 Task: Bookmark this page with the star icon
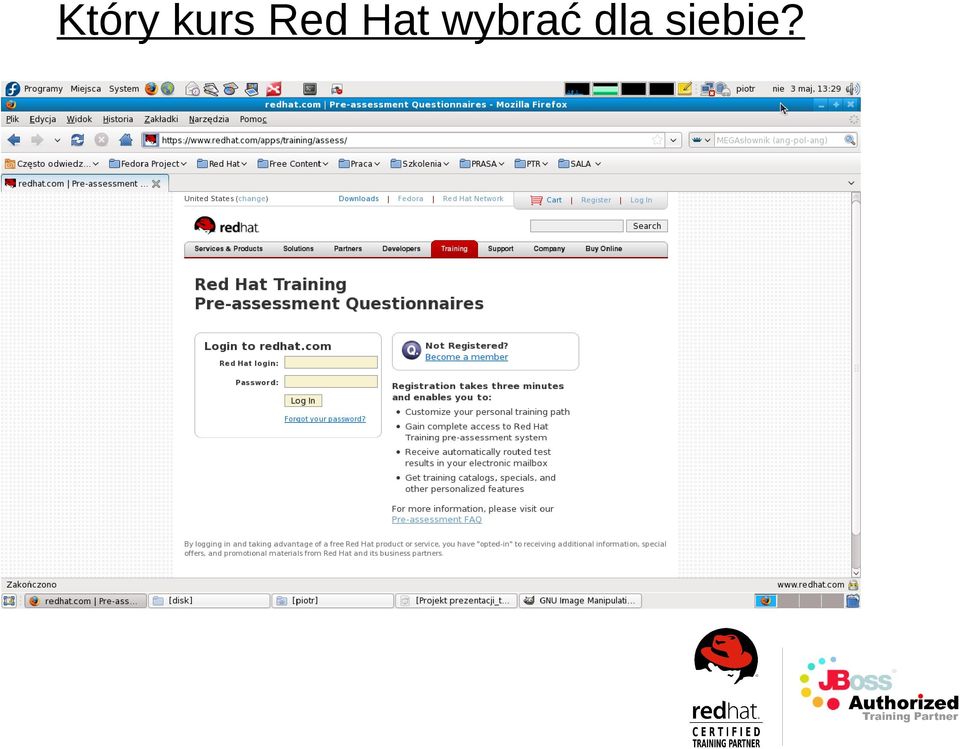(658, 140)
